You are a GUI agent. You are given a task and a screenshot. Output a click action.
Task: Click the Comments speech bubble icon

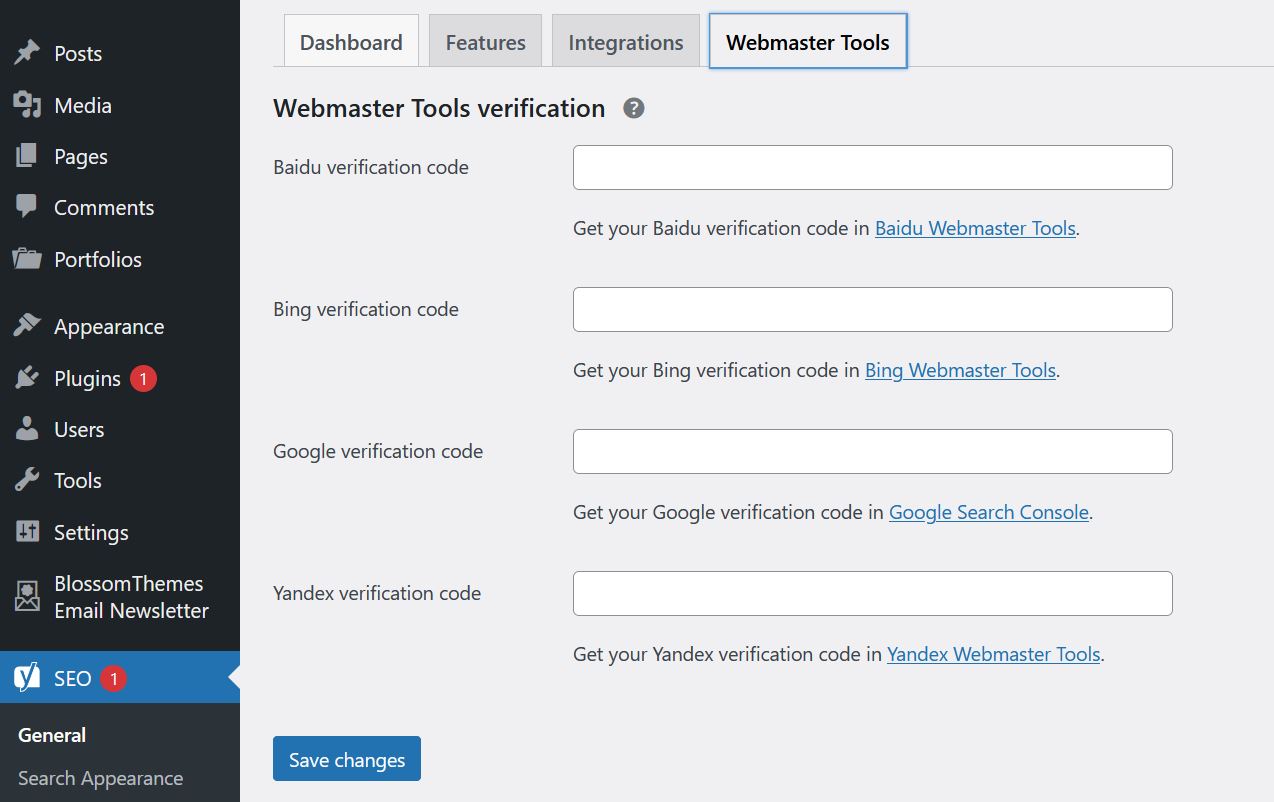(x=27, y=207)
